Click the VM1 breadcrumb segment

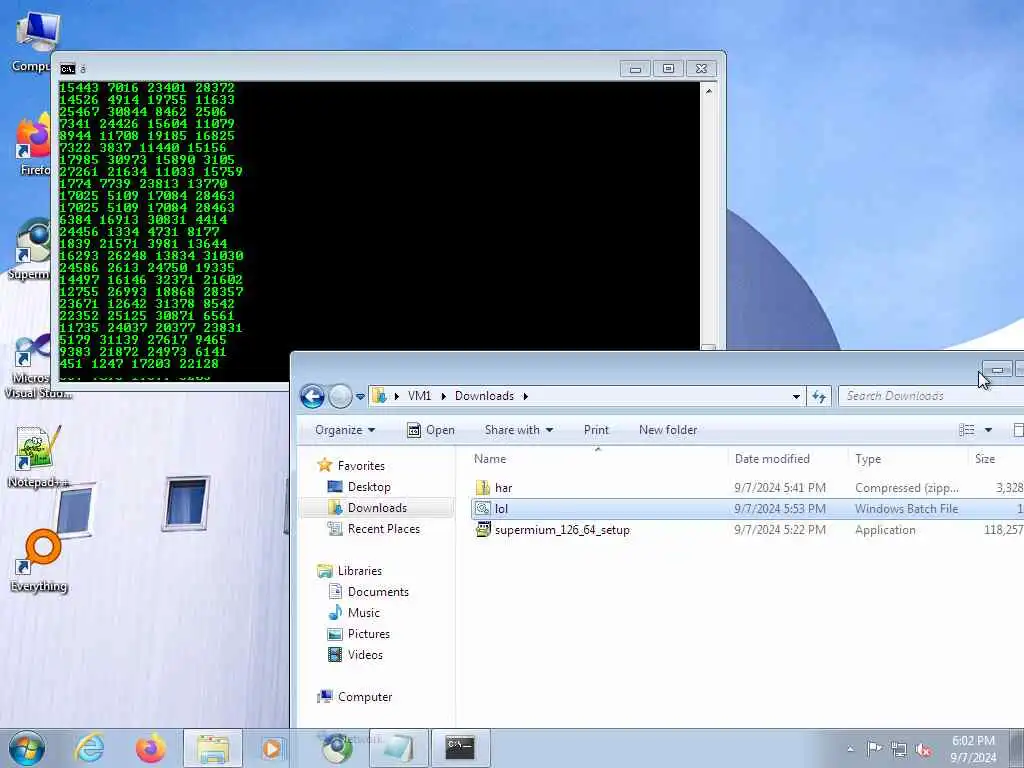pyautogui.click(x=419, y=396)
